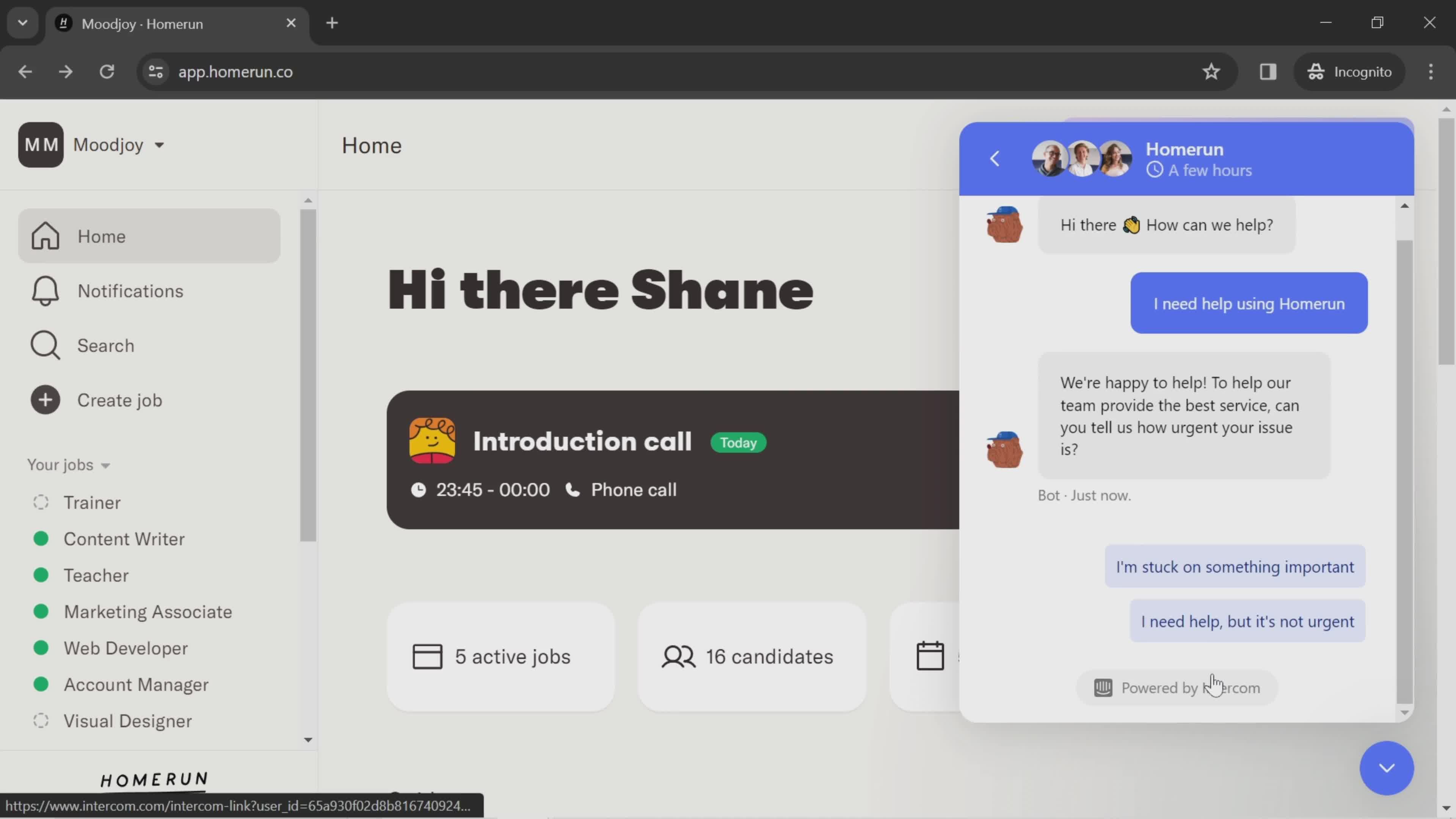The width and height of the screenshot is (1456, 819).
Task: Click the Incognito indicator
Action: 1349,72
